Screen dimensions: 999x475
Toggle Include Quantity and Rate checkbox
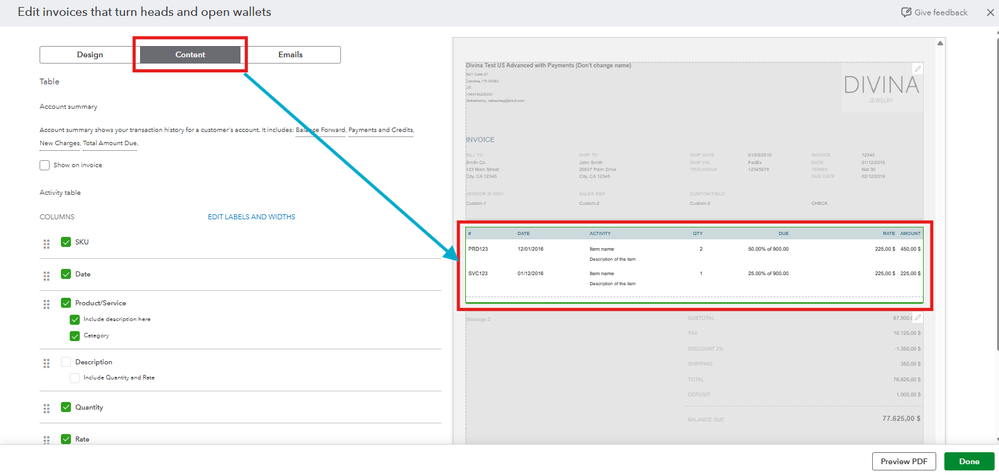pyautogui.click(x=75, y=378)
